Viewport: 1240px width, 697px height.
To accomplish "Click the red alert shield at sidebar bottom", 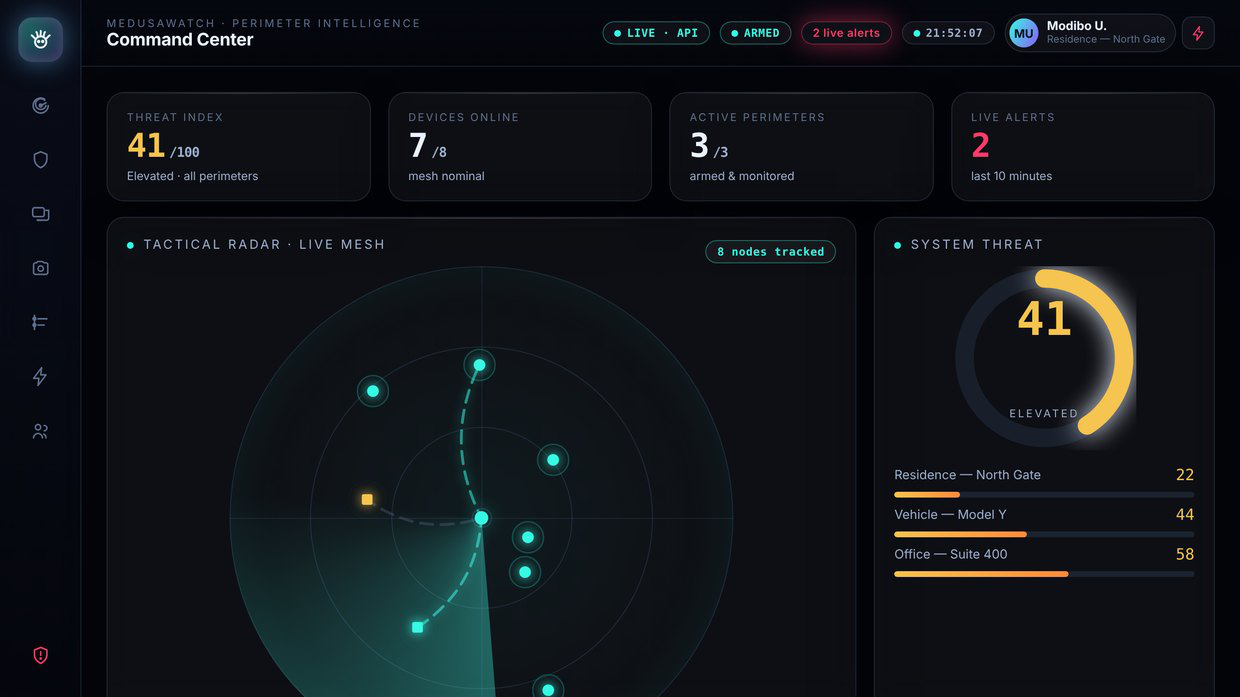I will pos(40,656).
